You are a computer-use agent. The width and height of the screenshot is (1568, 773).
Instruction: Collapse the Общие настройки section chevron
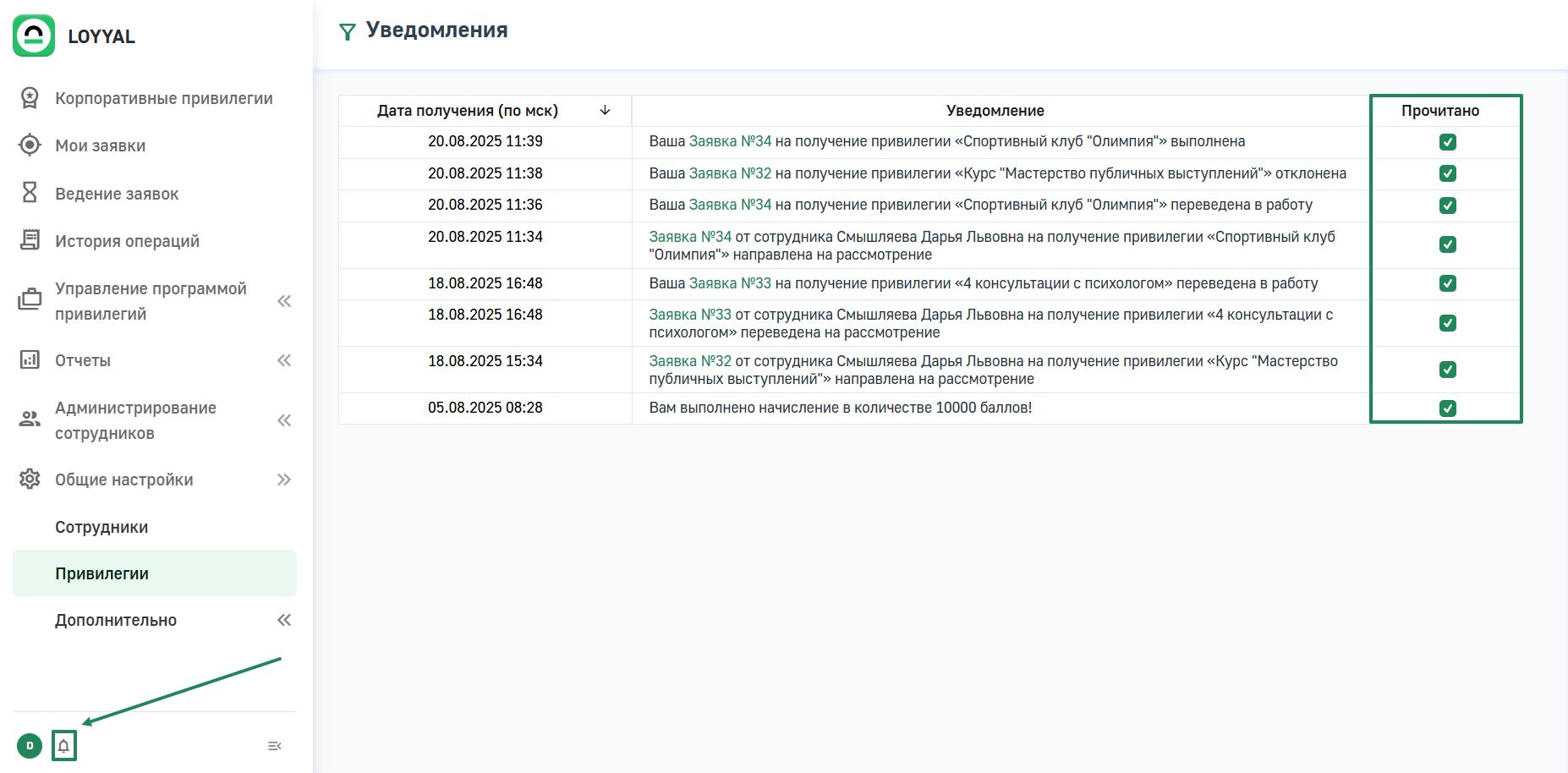pyautogui.click(x=284, y=480)
